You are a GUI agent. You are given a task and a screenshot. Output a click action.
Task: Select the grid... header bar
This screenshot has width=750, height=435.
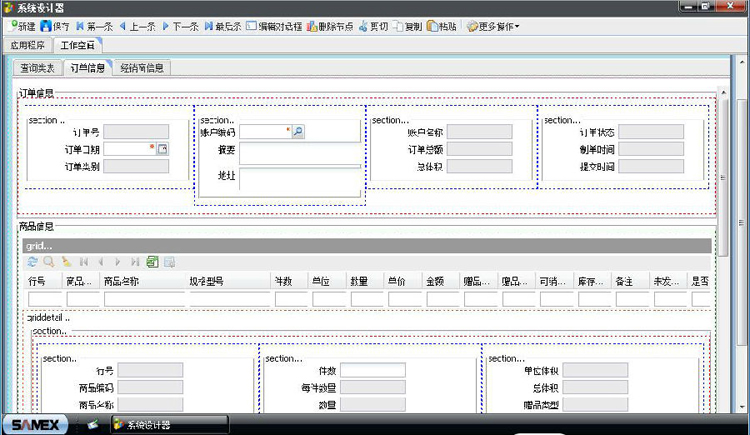click(367, 246)
